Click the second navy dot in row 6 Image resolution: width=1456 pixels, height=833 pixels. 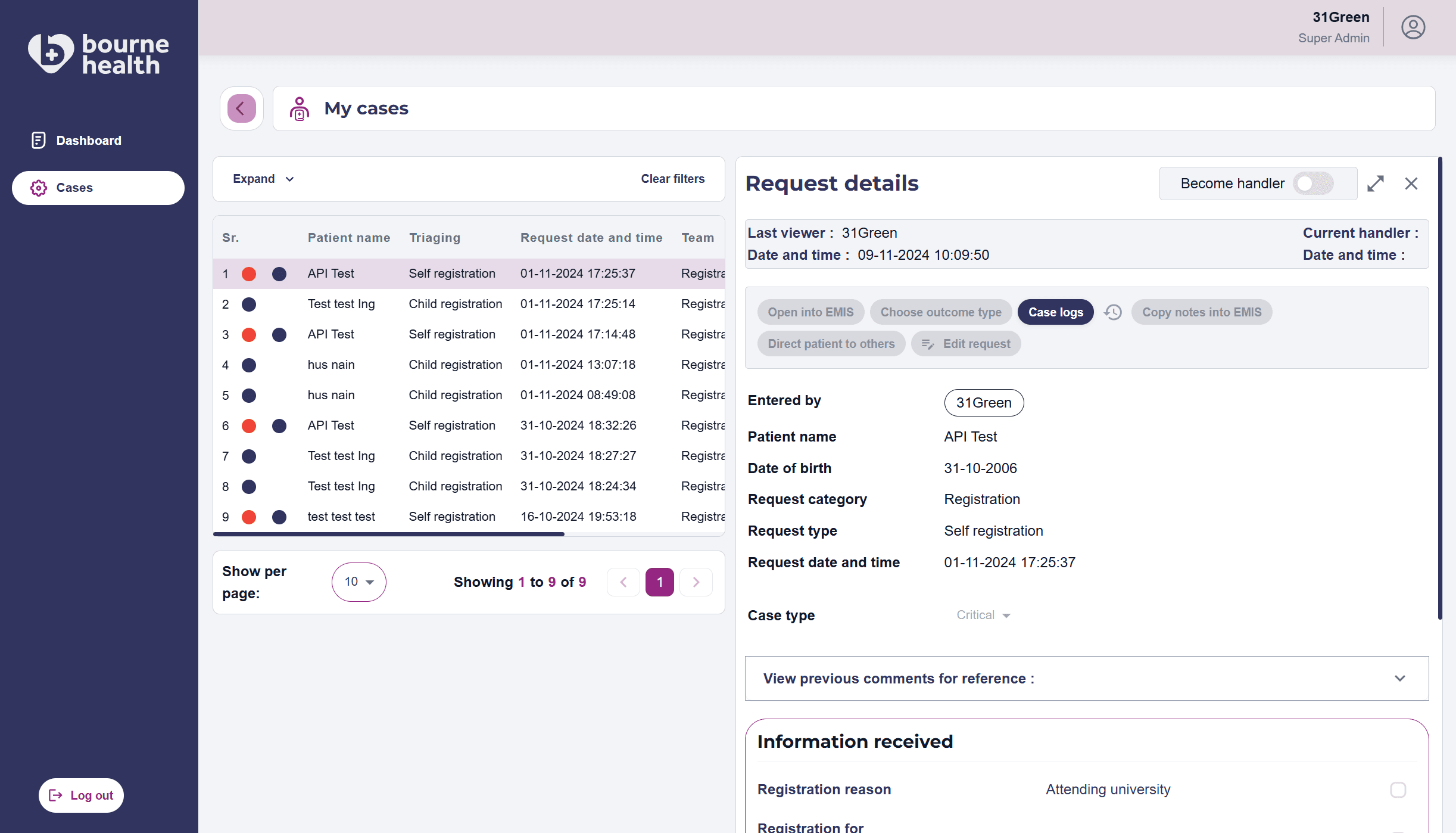(279, 426)
